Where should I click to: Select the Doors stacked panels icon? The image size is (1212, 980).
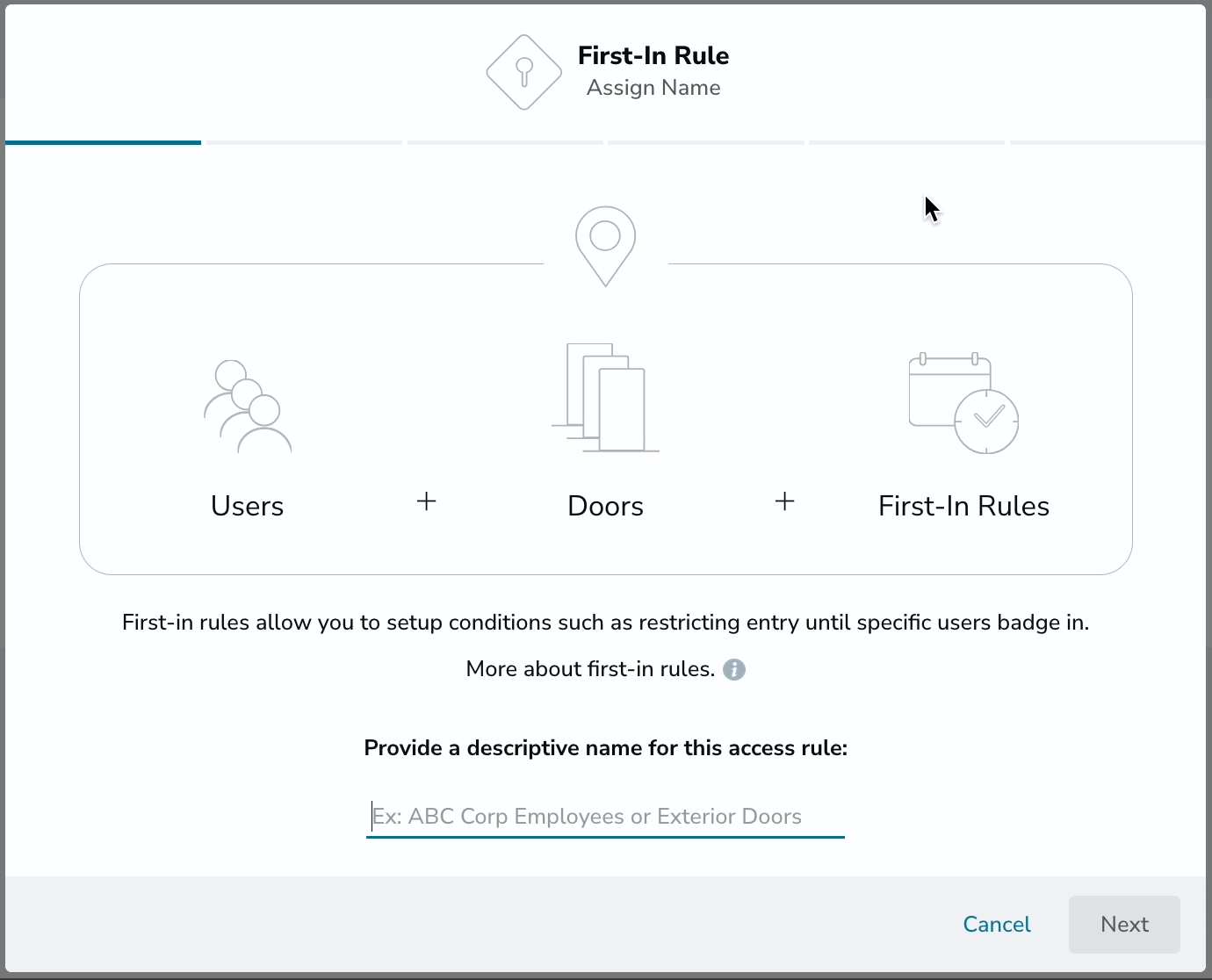click(605, 398)
